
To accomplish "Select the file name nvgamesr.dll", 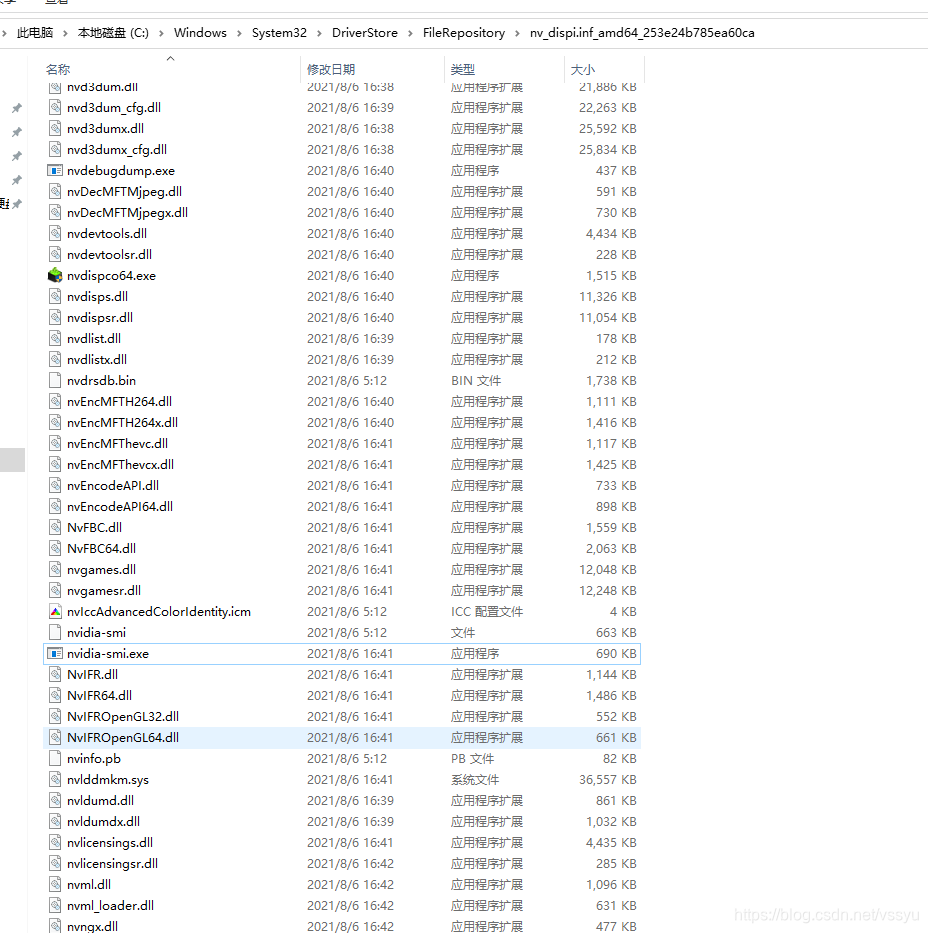I will pos(104,591).
